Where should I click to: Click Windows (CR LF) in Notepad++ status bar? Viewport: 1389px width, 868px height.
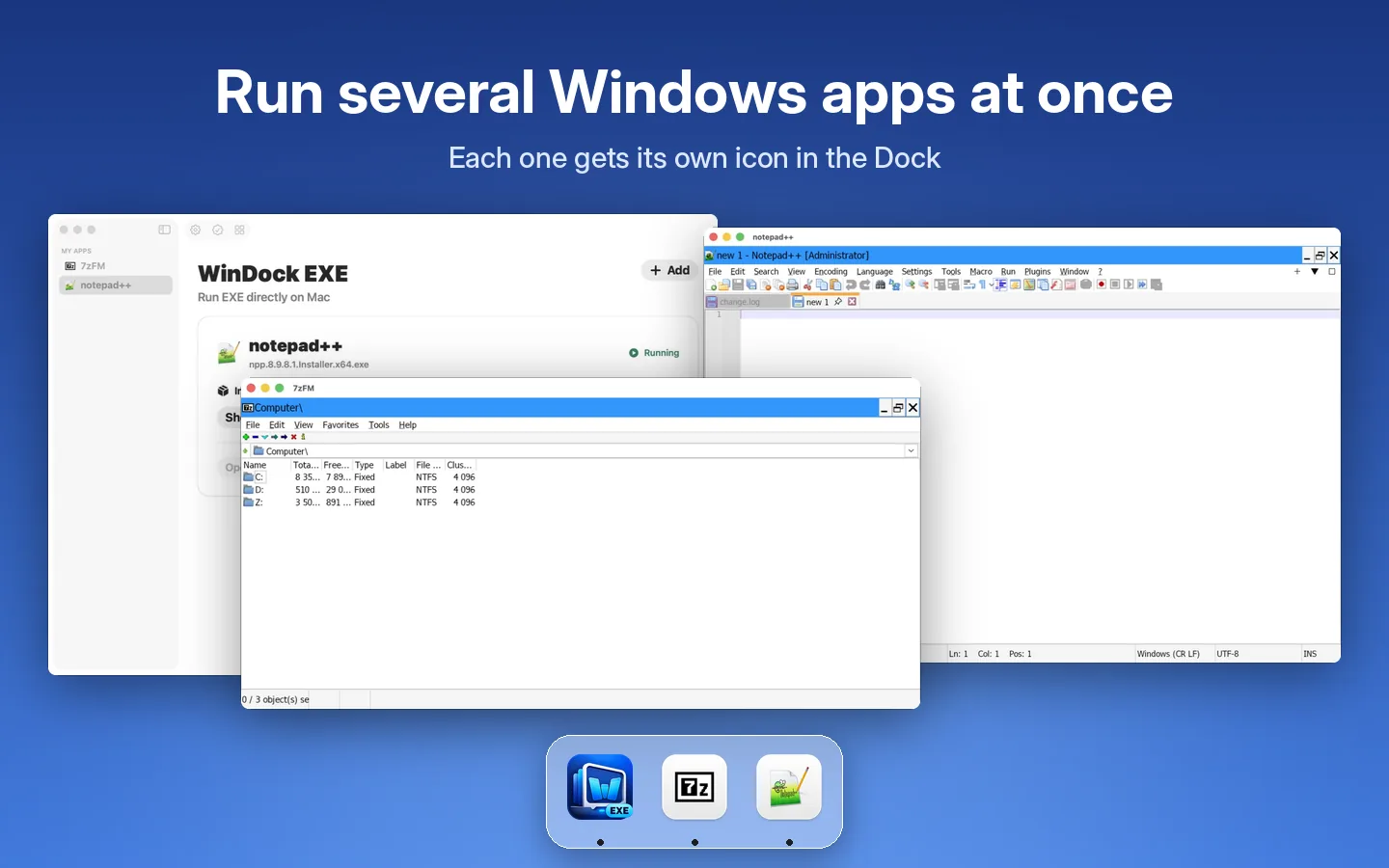[1168, 654]
